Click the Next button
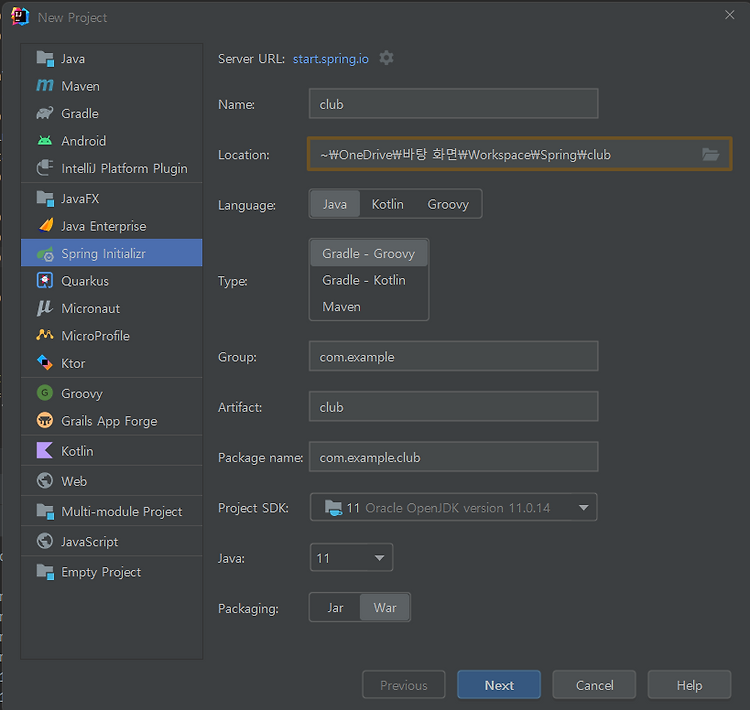 pos(499,685)
